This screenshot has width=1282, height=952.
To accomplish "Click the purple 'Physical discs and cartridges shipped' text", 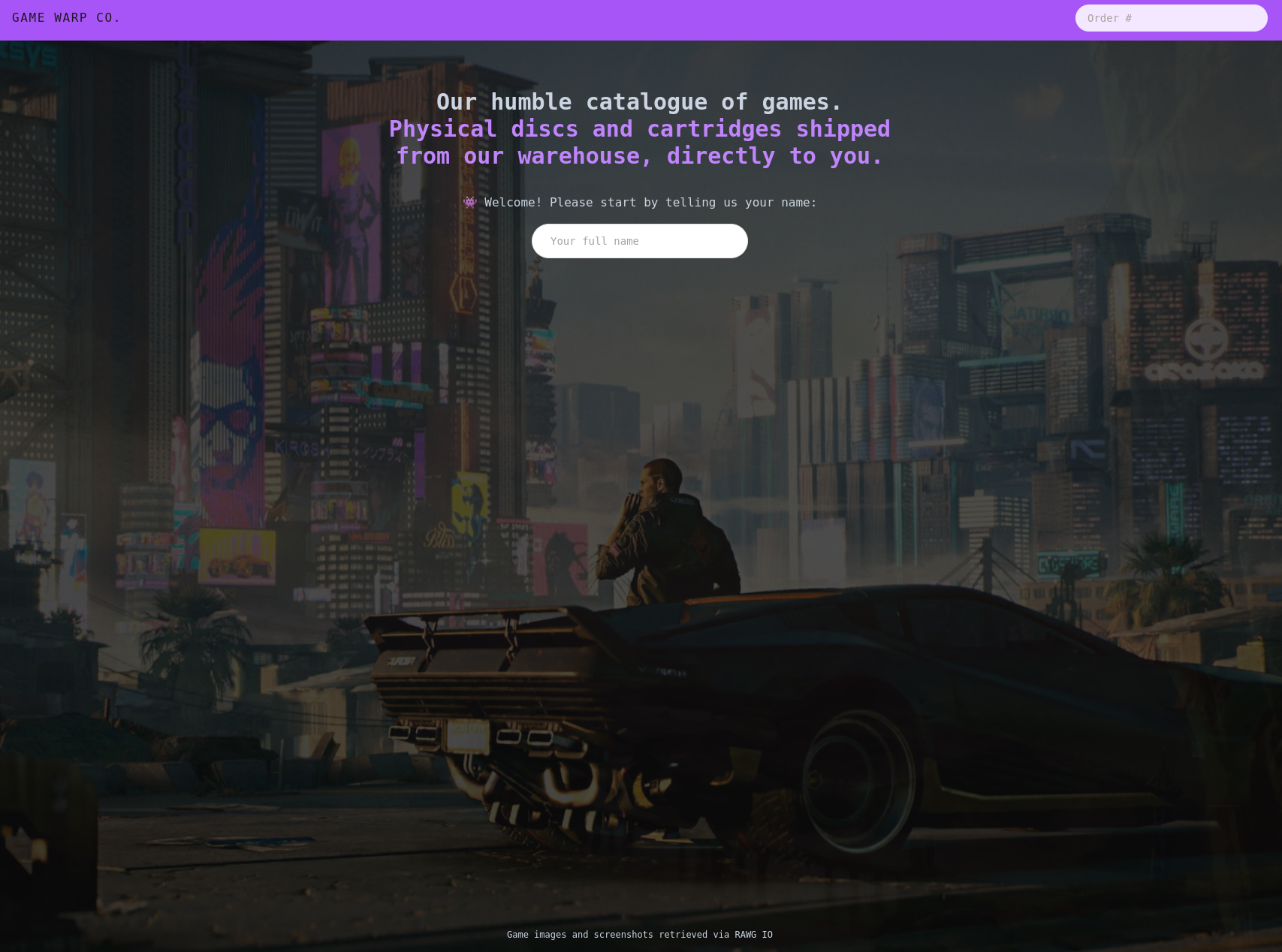I will point(640,129).
